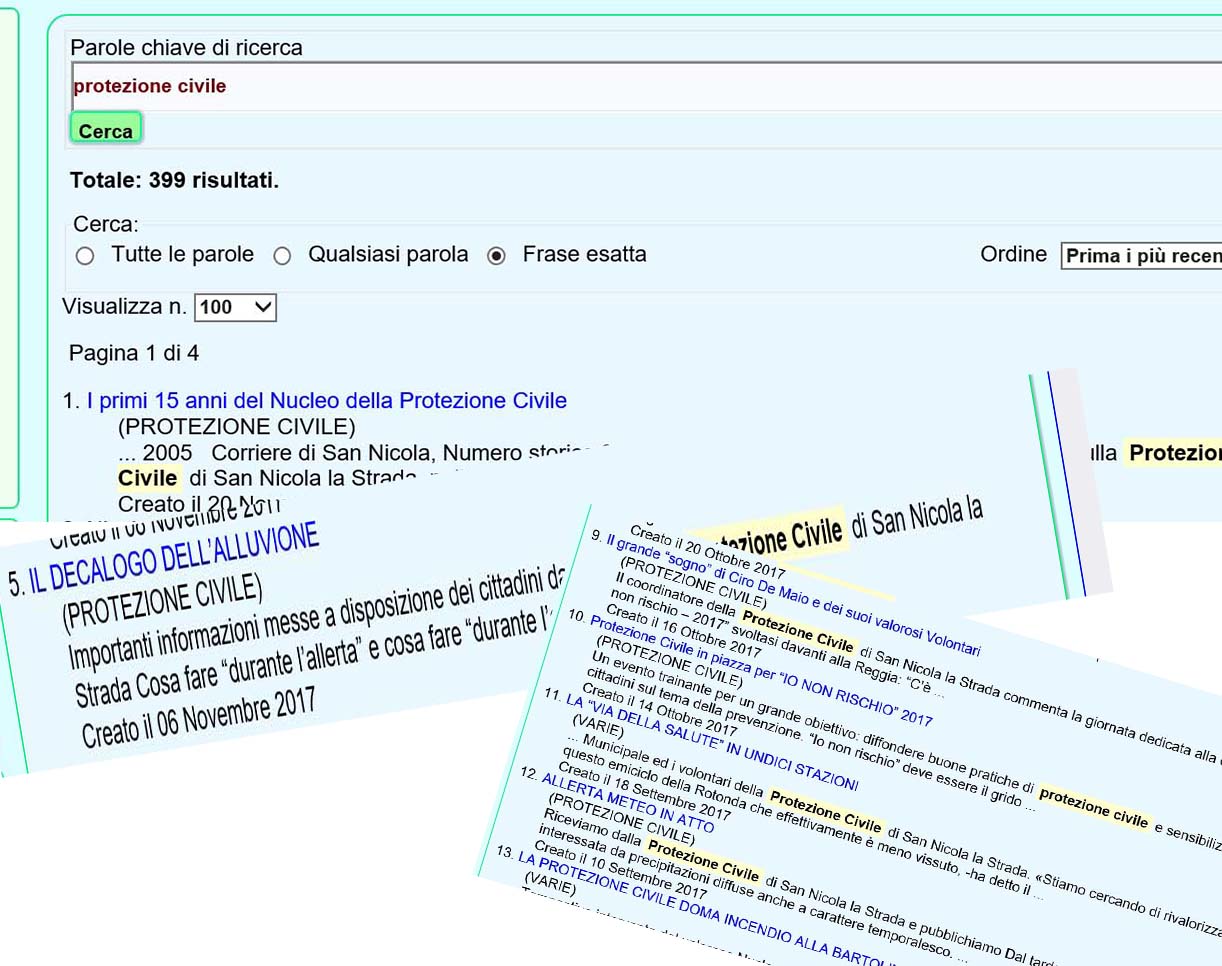Choose the "Frase esatta" radio option
Image resolution: width=1222 pixels, height=966 pixels.
point(496,256)
